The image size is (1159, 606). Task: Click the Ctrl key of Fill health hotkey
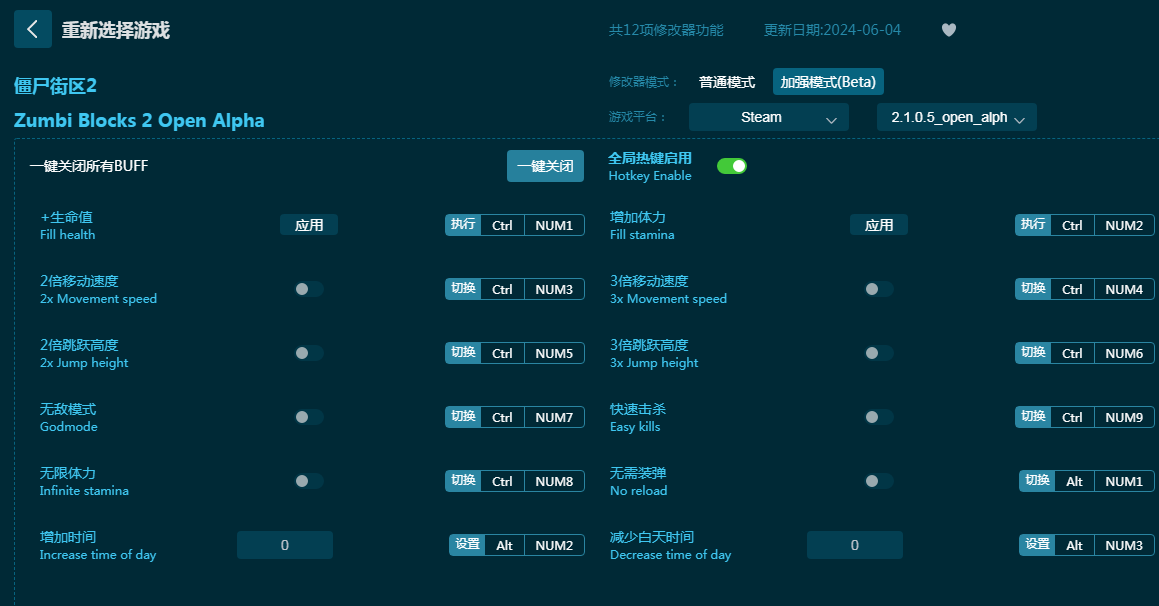[x=503, y=225]
